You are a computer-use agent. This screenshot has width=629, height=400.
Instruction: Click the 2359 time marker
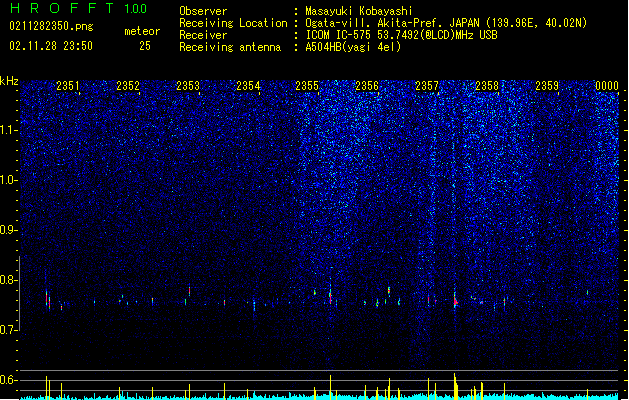547,86
